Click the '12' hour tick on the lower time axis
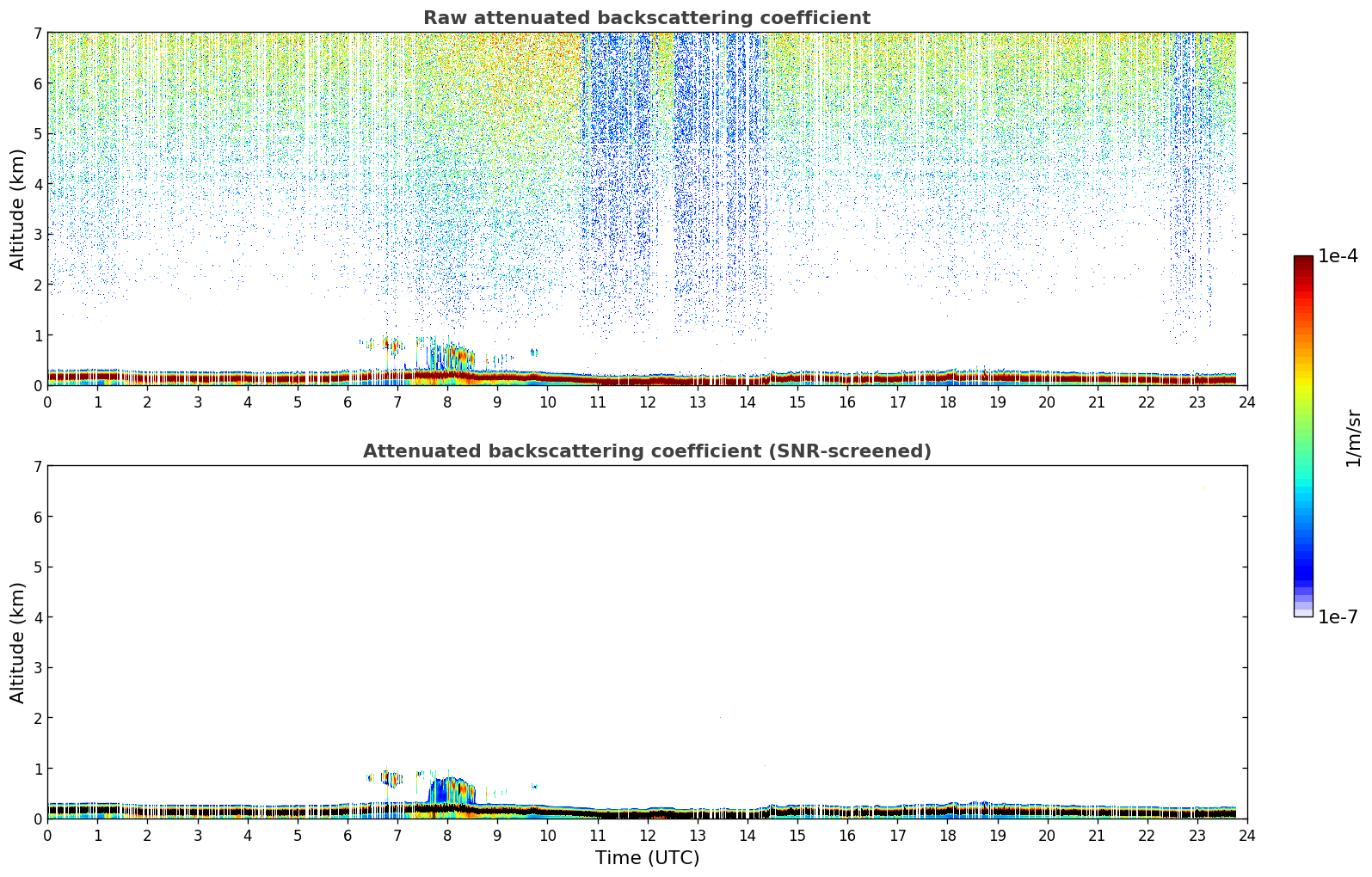Image resolution: width=1372 pixels, height=877 pixels. point(647,836)
